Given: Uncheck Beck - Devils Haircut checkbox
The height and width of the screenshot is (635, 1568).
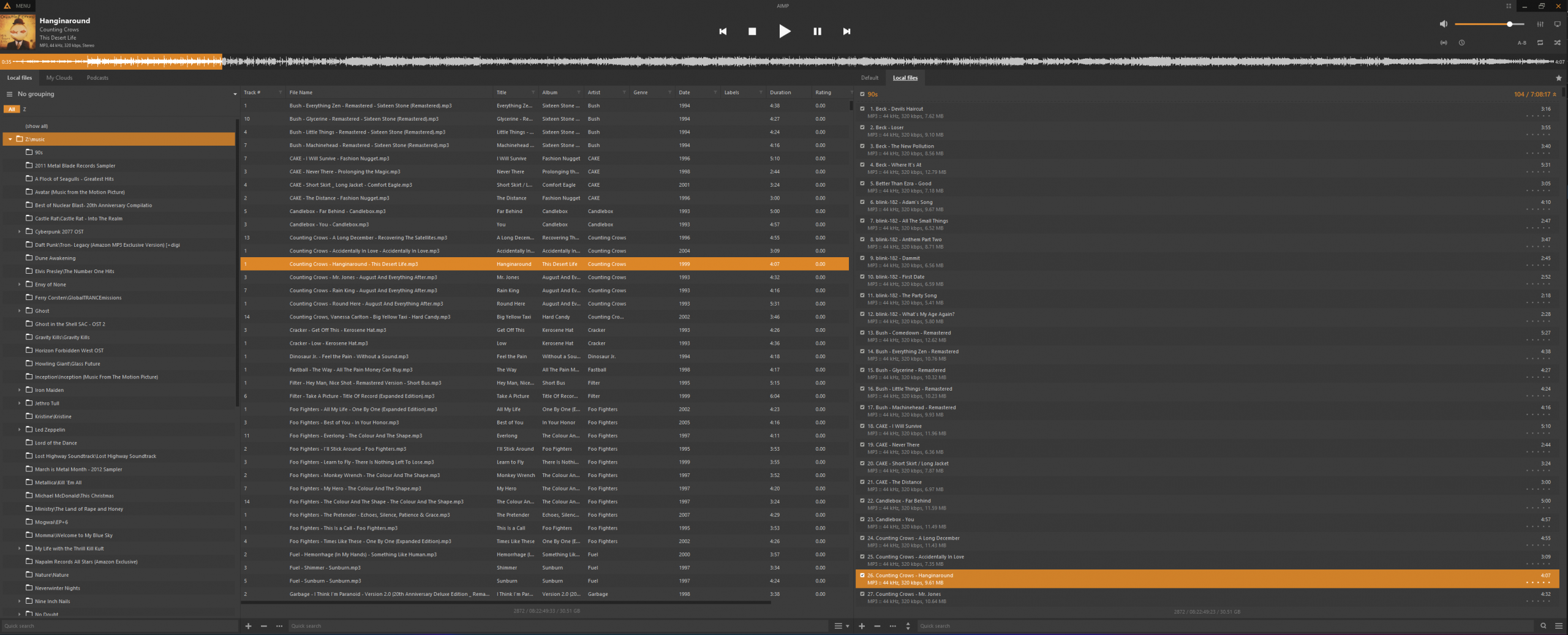Looking at the screenshot, I should 862,109.
